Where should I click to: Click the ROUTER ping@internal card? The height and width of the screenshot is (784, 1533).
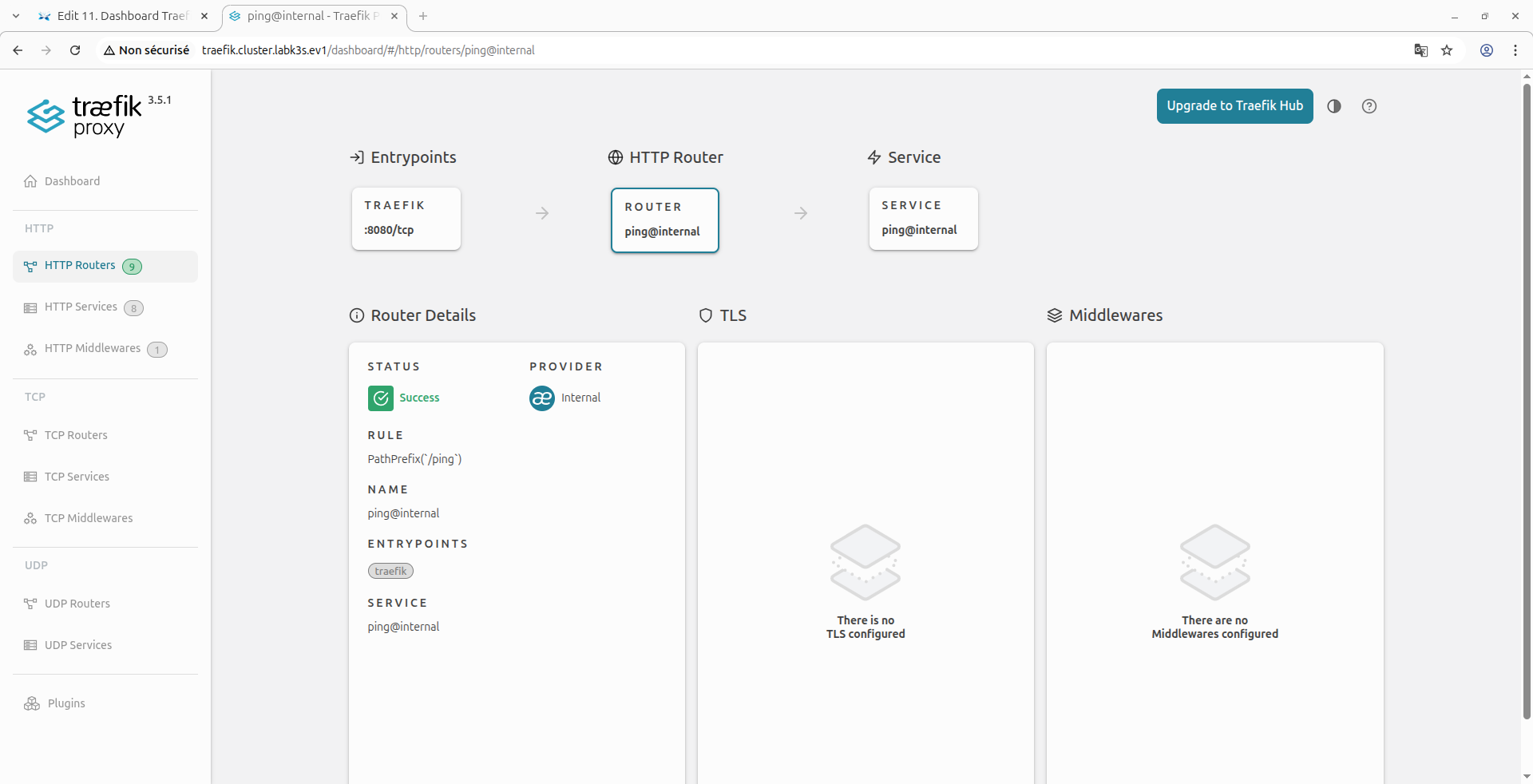(665, 220)
